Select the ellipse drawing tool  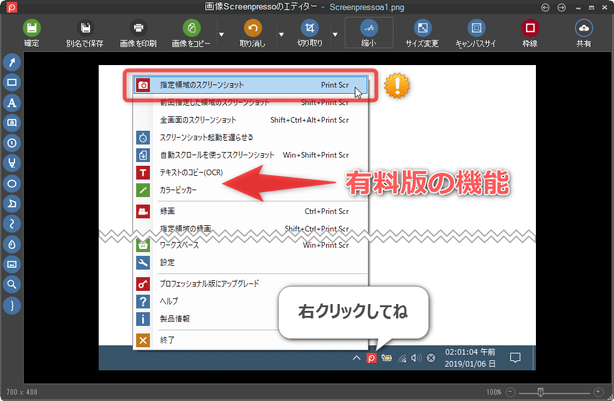tap(12, 183)
